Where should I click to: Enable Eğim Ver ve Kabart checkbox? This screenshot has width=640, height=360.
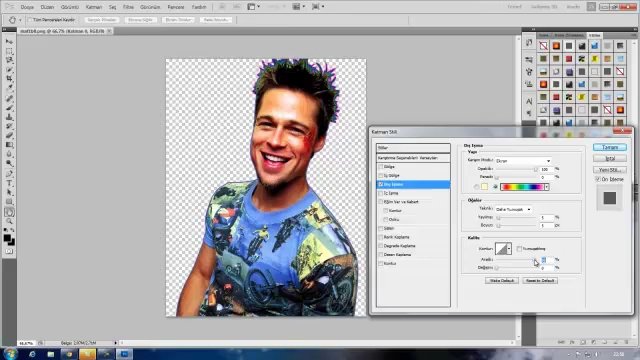coord(380,202)
